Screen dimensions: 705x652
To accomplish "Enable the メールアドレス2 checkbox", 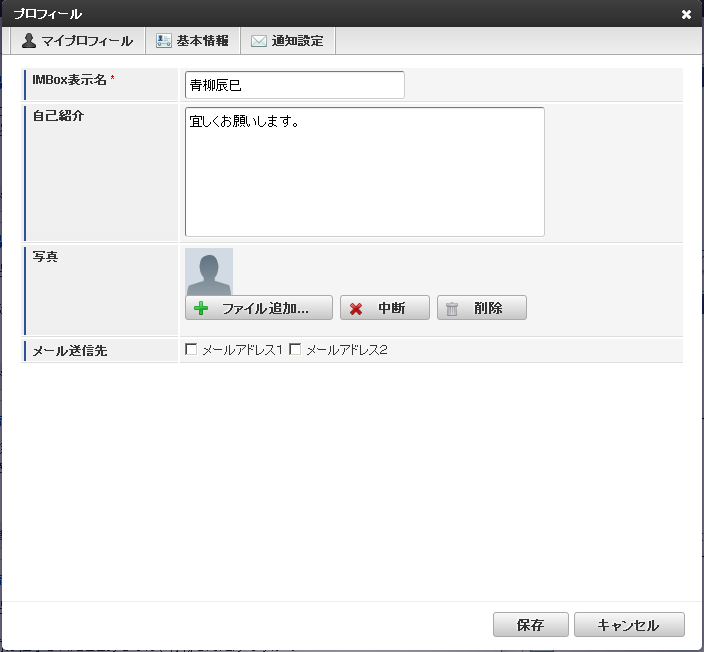I will point(295,349).
